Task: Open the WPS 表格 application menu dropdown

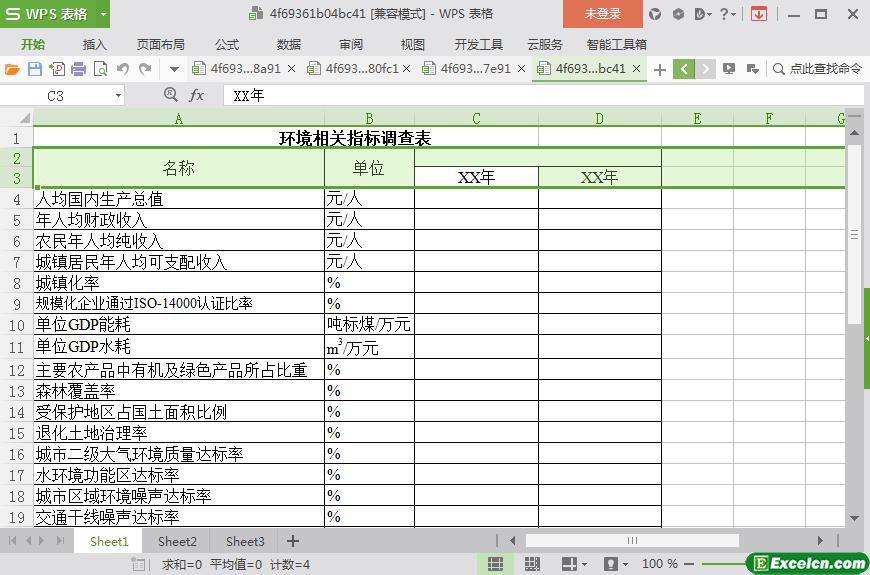Action: coord(103,14)
